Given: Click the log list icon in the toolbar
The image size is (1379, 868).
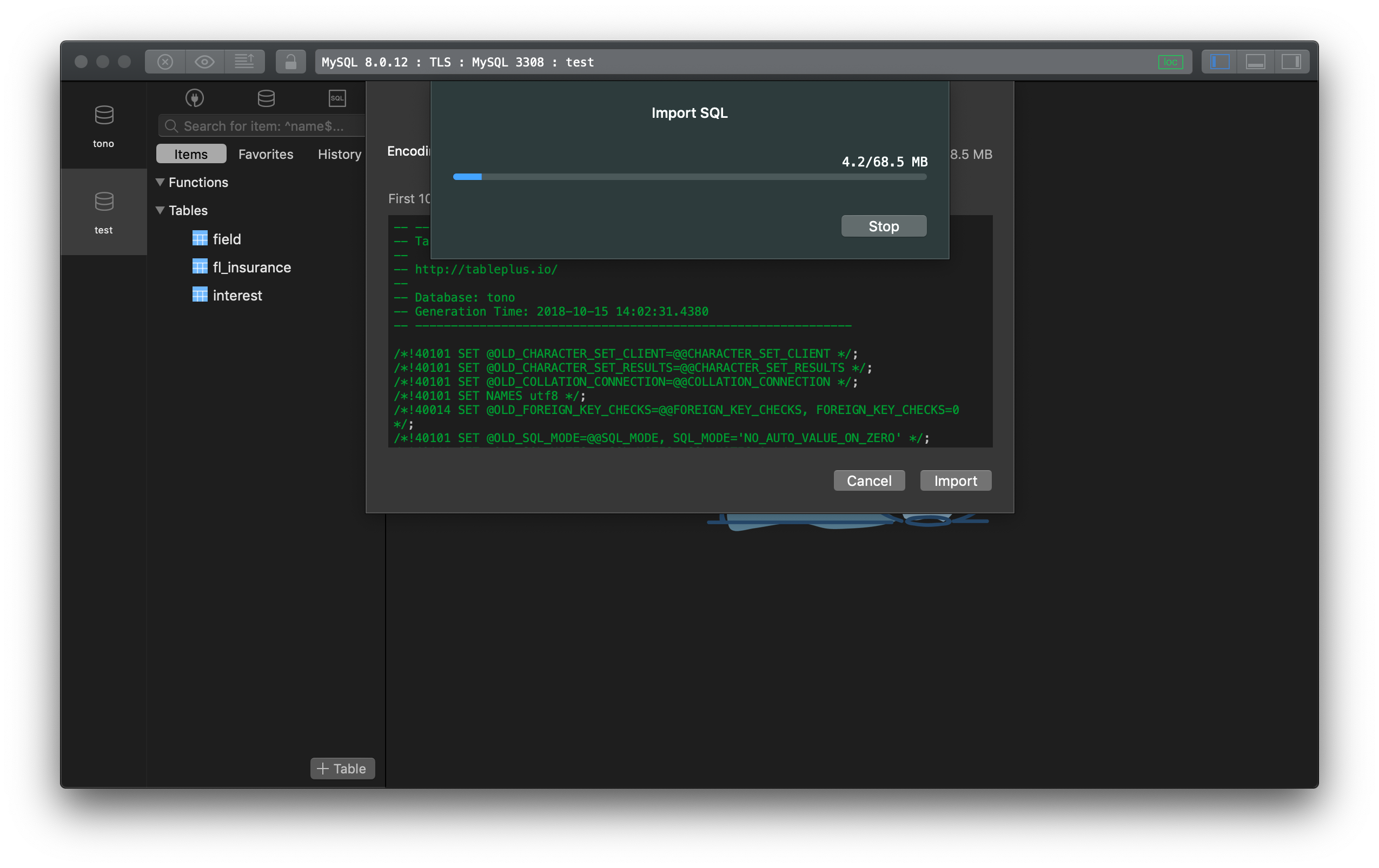Looking at the screenshot, I should pos(244,61).
